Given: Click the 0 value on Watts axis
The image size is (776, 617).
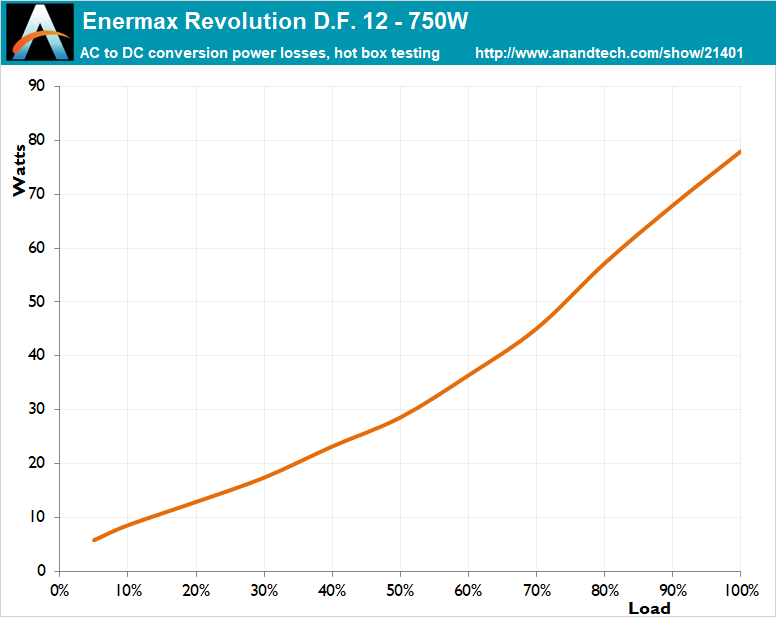Looking at the screenshot, I should (x=41, y=570).
